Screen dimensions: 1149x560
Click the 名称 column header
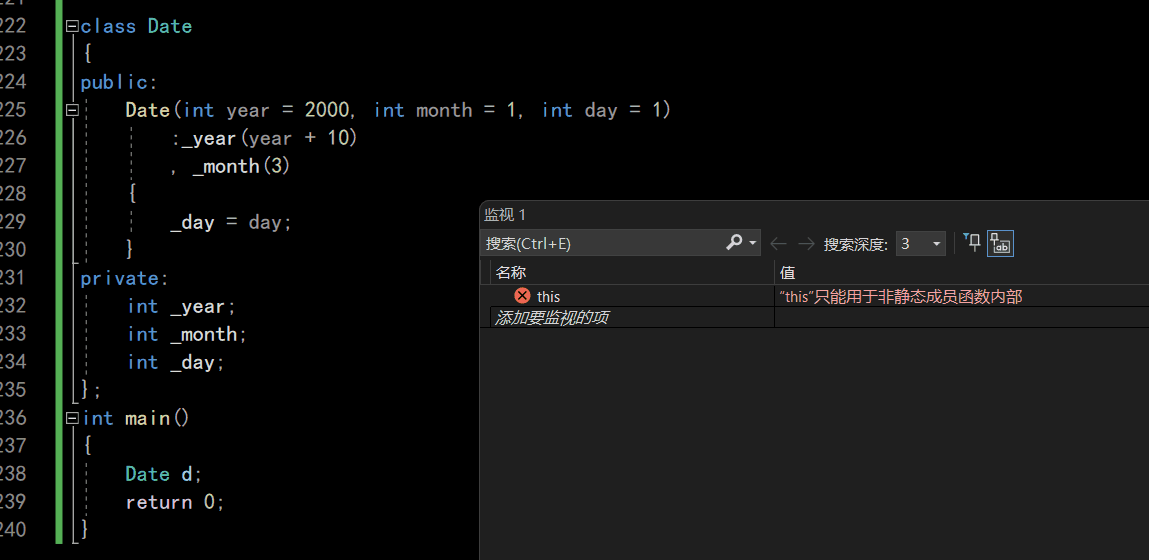(x=511, y=273)
